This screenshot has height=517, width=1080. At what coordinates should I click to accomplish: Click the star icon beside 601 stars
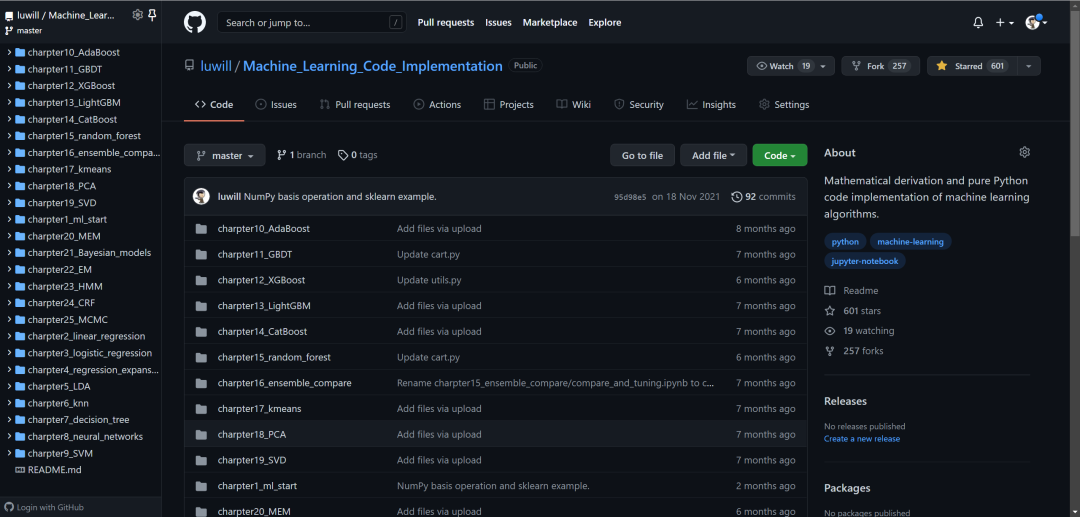click(830, 310)
